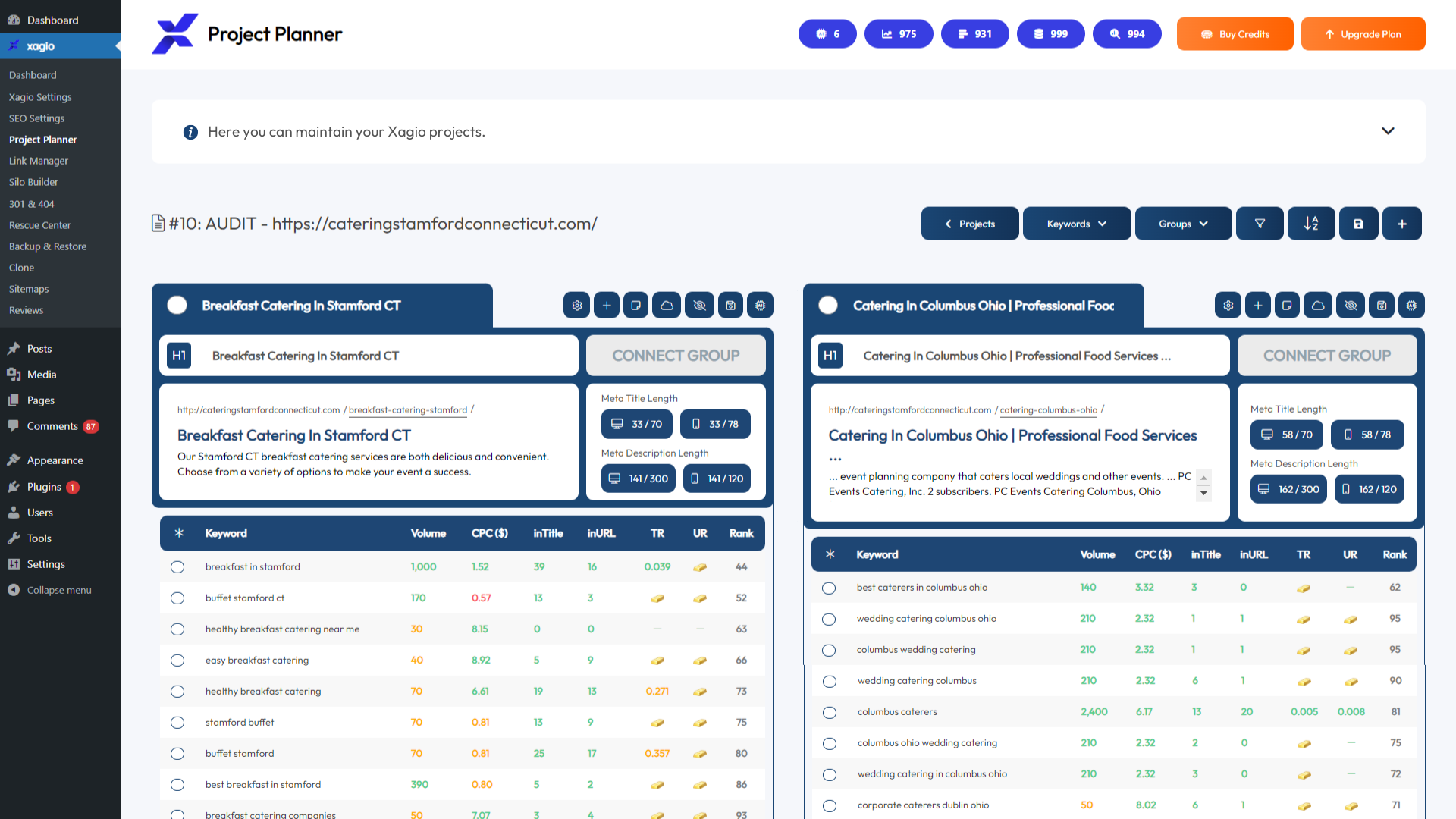The image size is (1456, 819).
Task: Open the Keywords dropdown menu
Action: pyautogui.click(x=1077, y=223)
